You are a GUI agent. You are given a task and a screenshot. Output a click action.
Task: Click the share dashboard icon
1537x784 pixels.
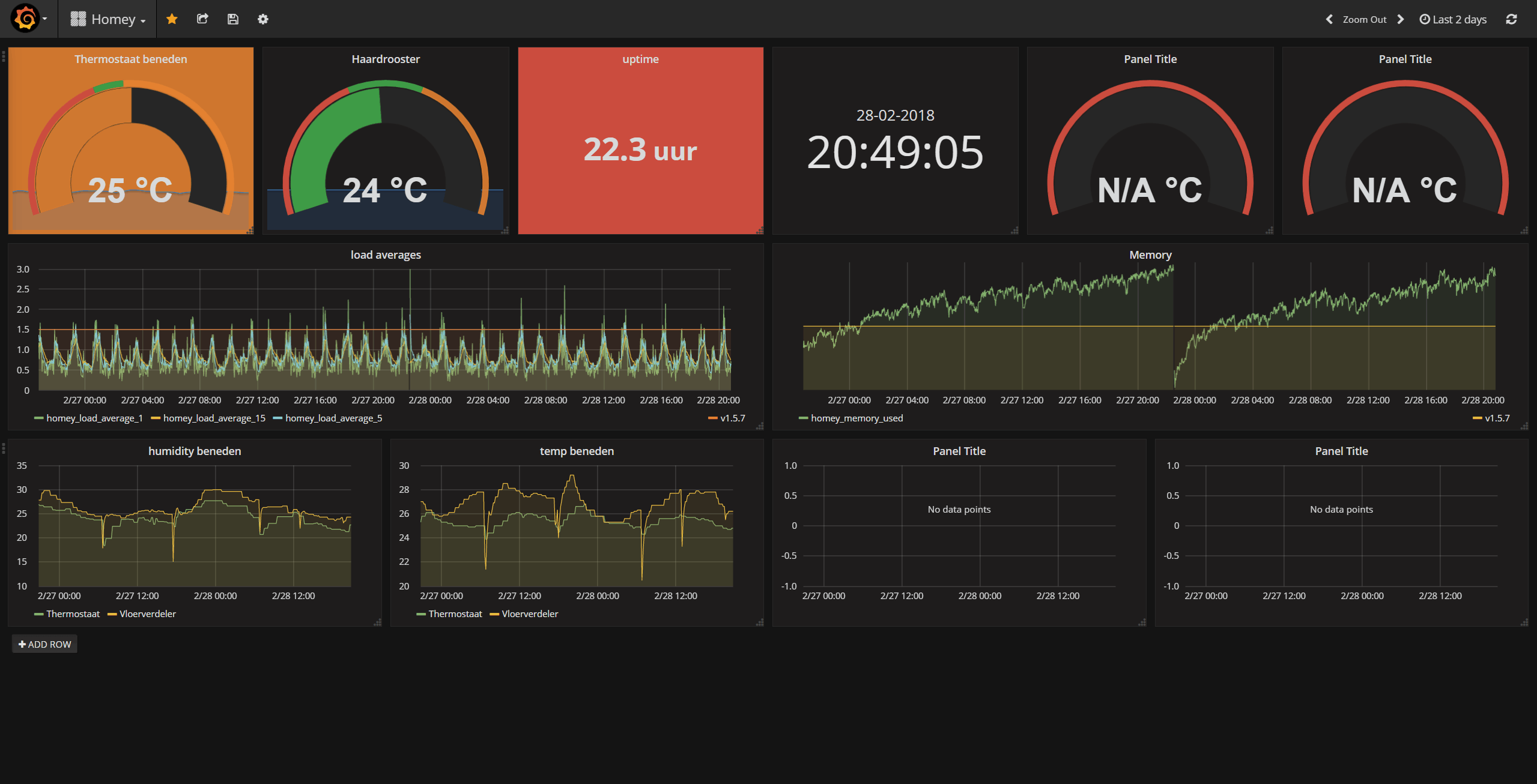coord(202,19)
